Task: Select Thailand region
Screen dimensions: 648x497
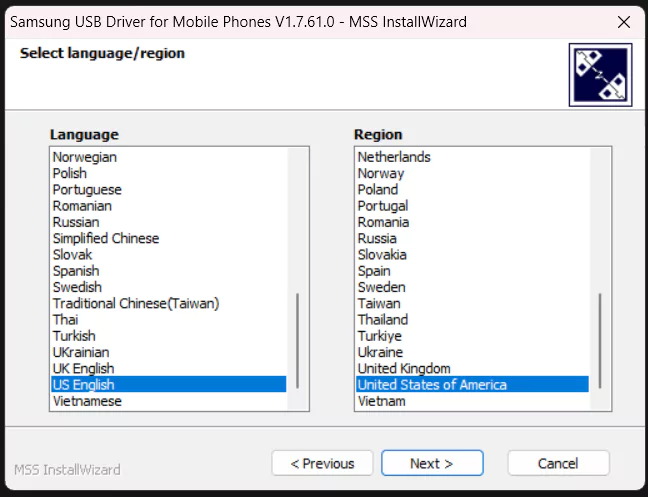Action: [x=472, y=320]
